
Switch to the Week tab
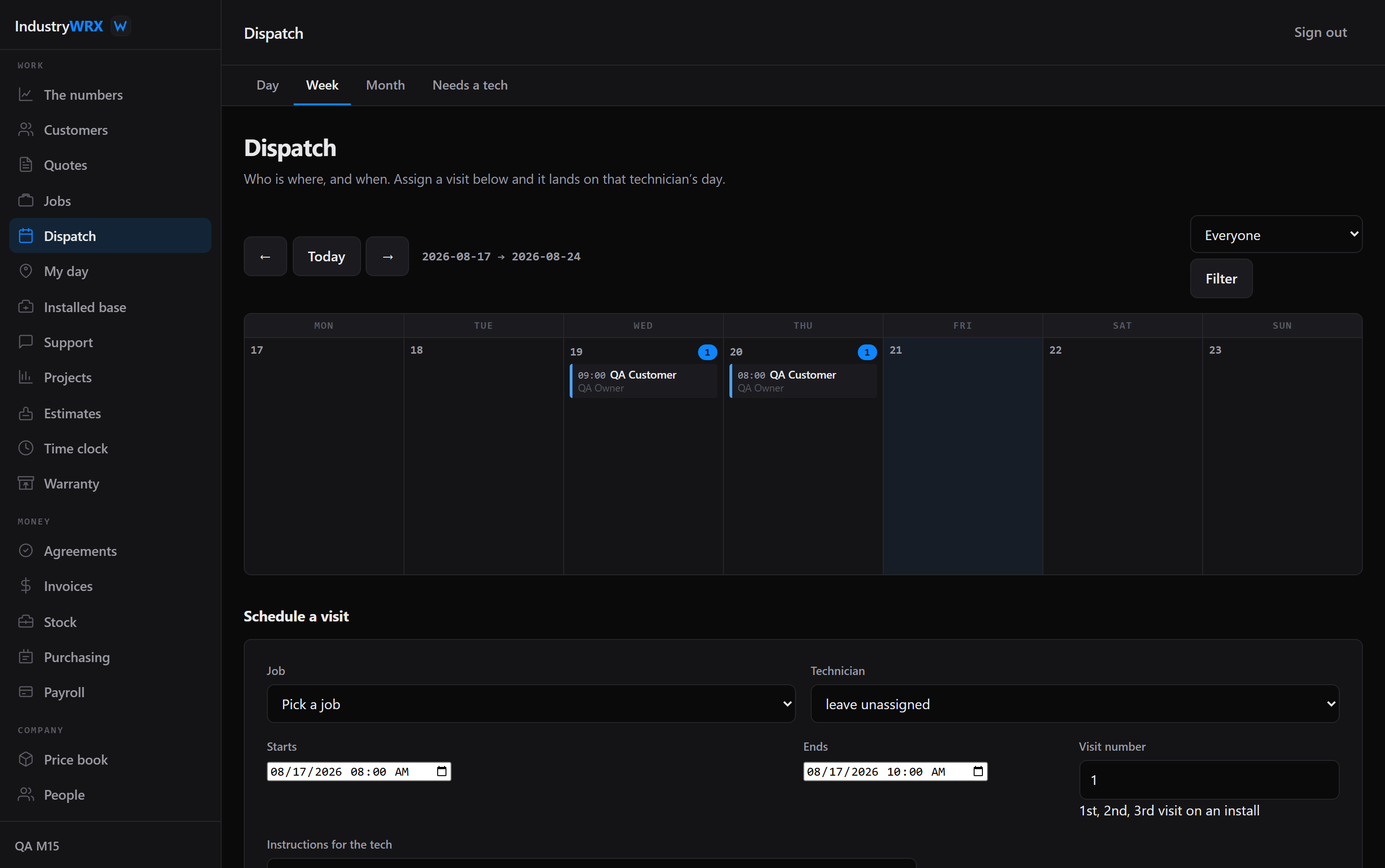pos(322,85)
